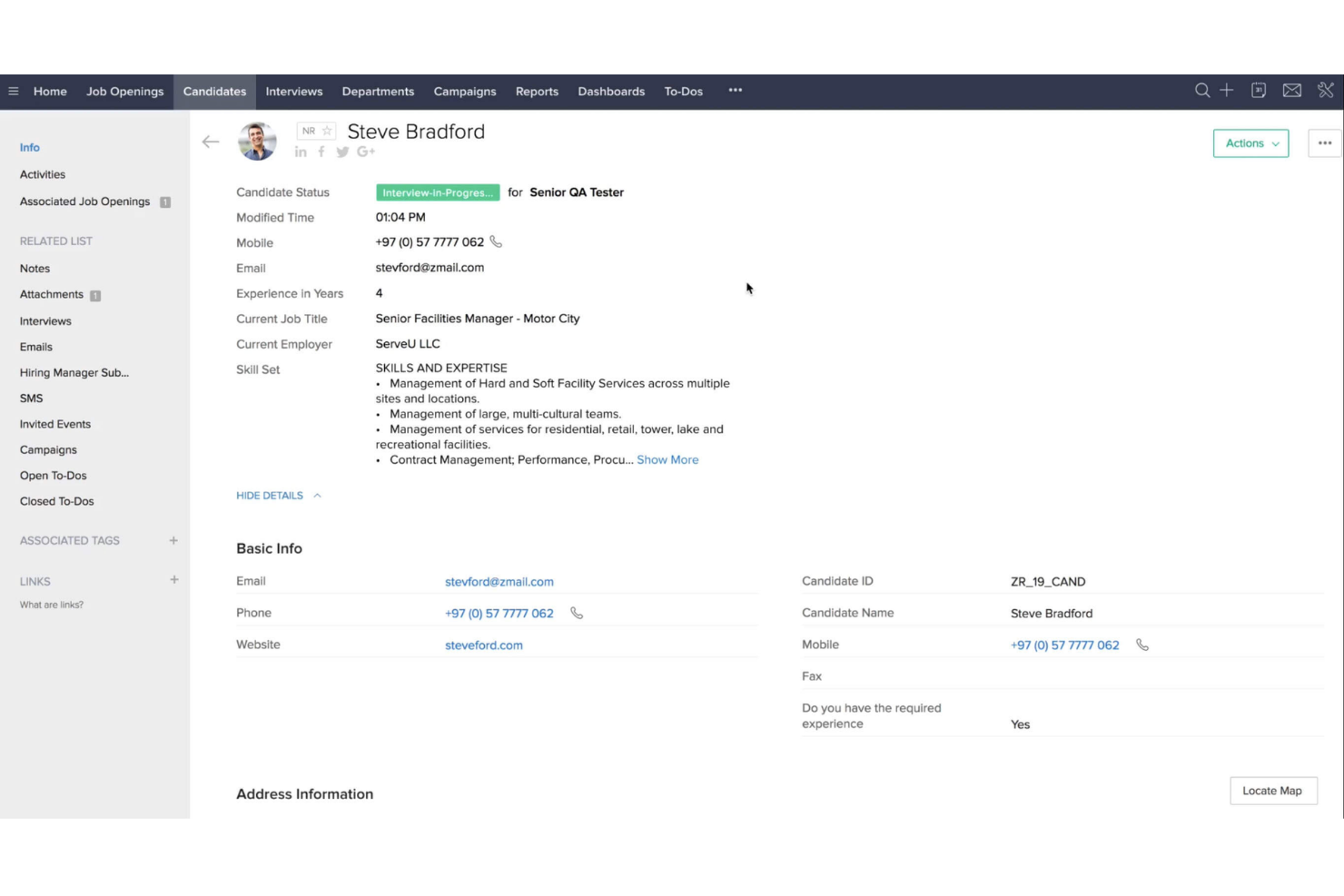1344x896 pixels.
Task: Open the calendar icon in the top bar
Action: pyautogui.click(x=1259, y=91)
